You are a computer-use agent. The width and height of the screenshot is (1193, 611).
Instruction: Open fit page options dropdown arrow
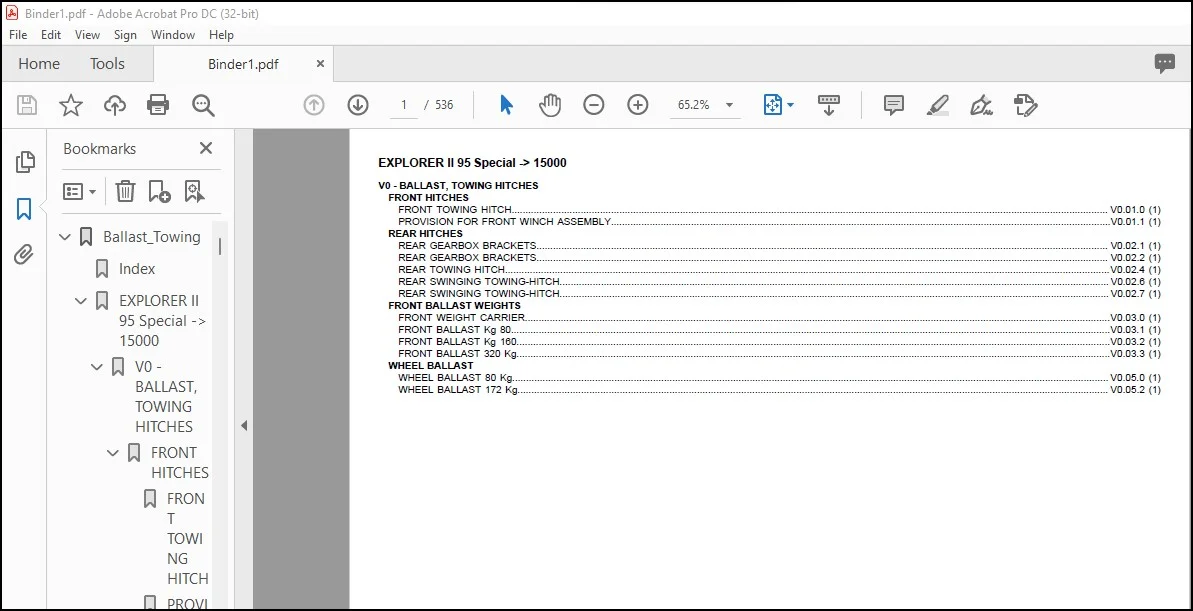791,105
